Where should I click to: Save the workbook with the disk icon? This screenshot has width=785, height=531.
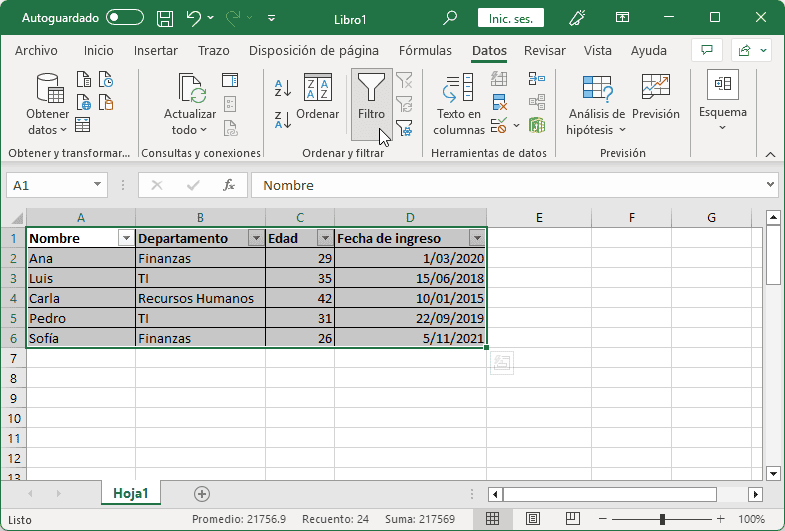[166, 18]
